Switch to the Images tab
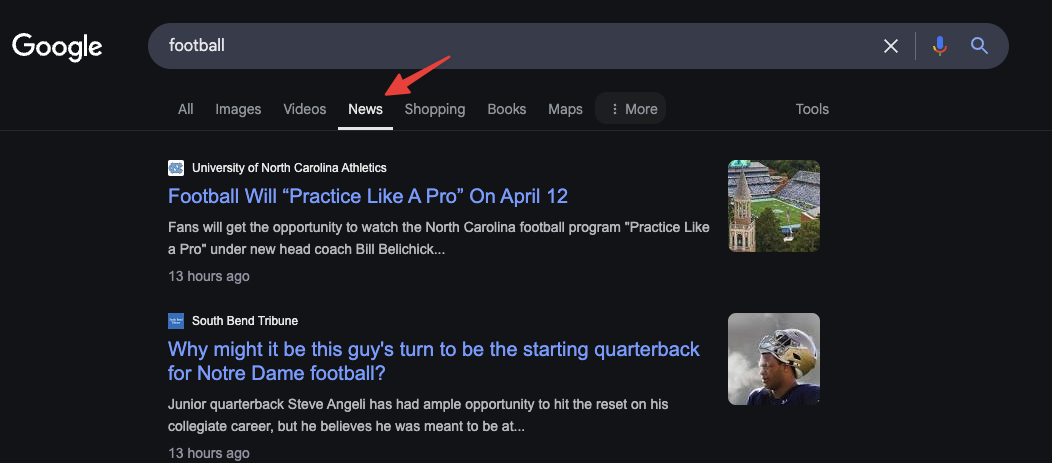Viewport: 1052px width, 463px height. (238, 109)
